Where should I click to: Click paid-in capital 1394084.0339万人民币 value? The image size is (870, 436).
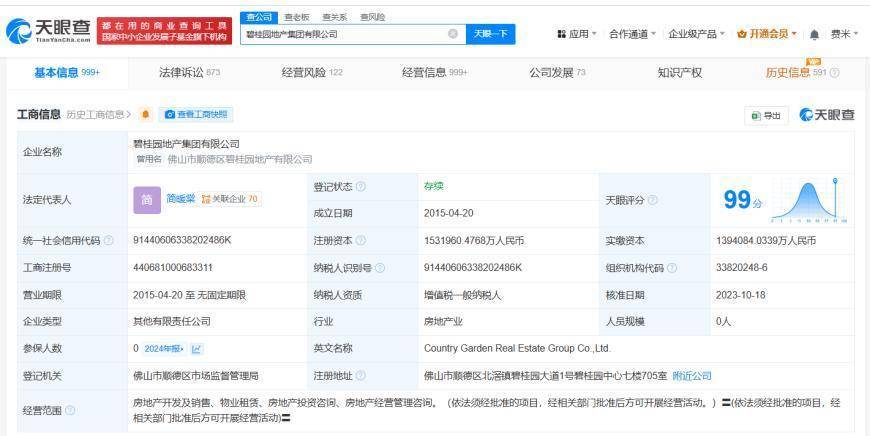click(x=766, y=241)
